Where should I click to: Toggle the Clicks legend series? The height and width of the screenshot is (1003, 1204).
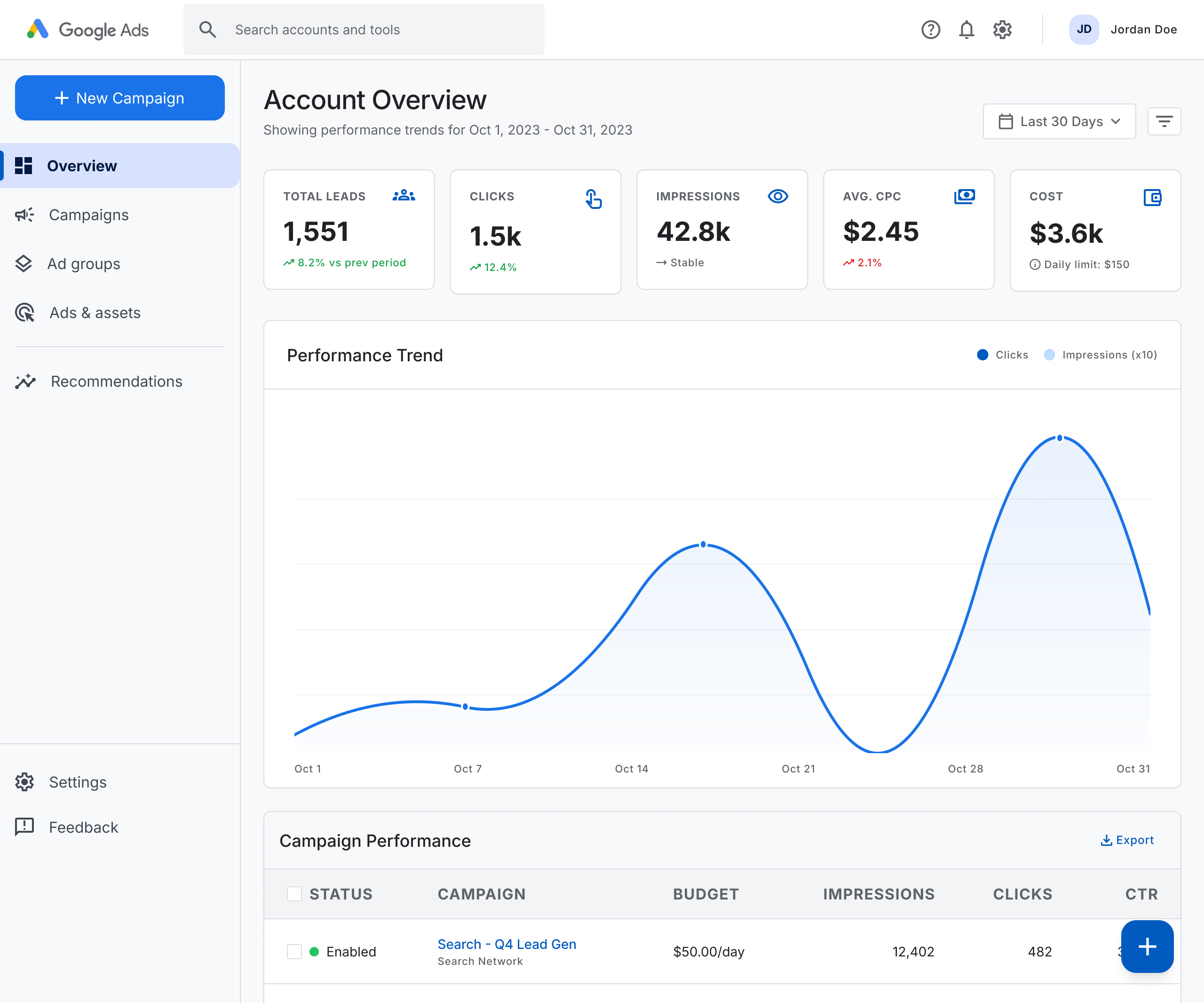[1003, 354]
